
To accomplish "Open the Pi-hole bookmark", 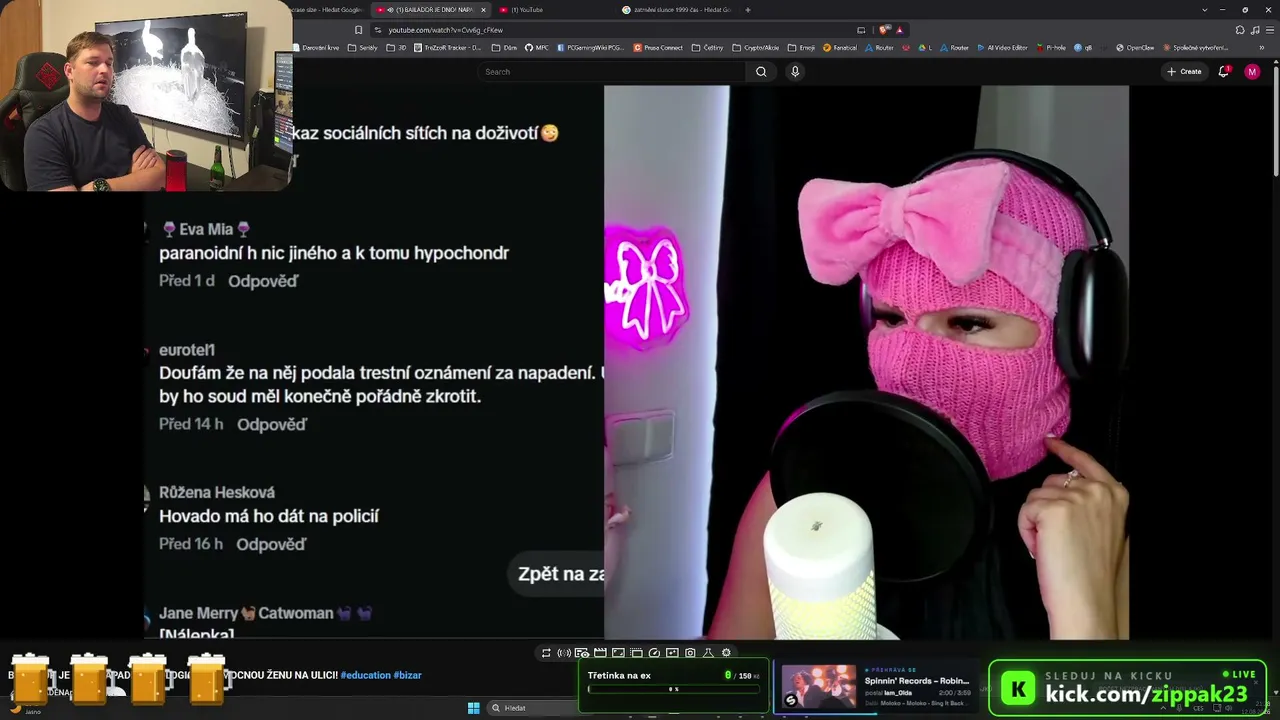I will (x=1051, y=48).
